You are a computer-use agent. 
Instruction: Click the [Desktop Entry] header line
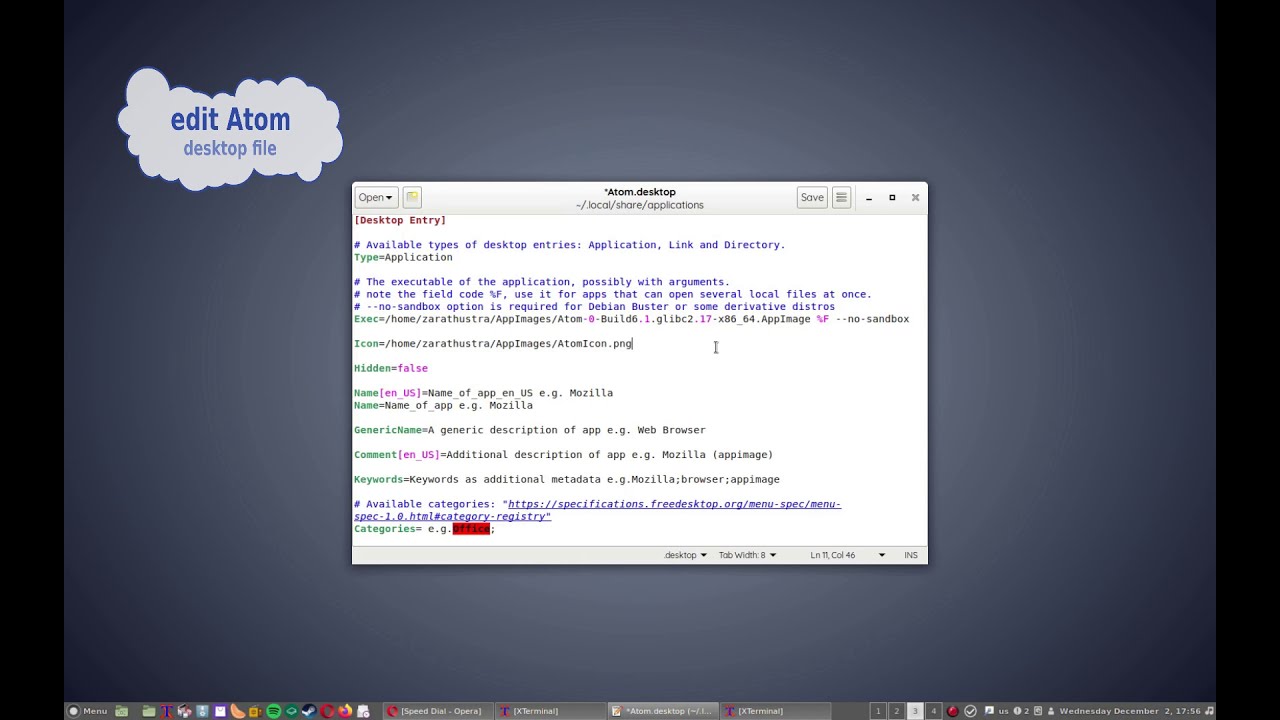[400, 220]
